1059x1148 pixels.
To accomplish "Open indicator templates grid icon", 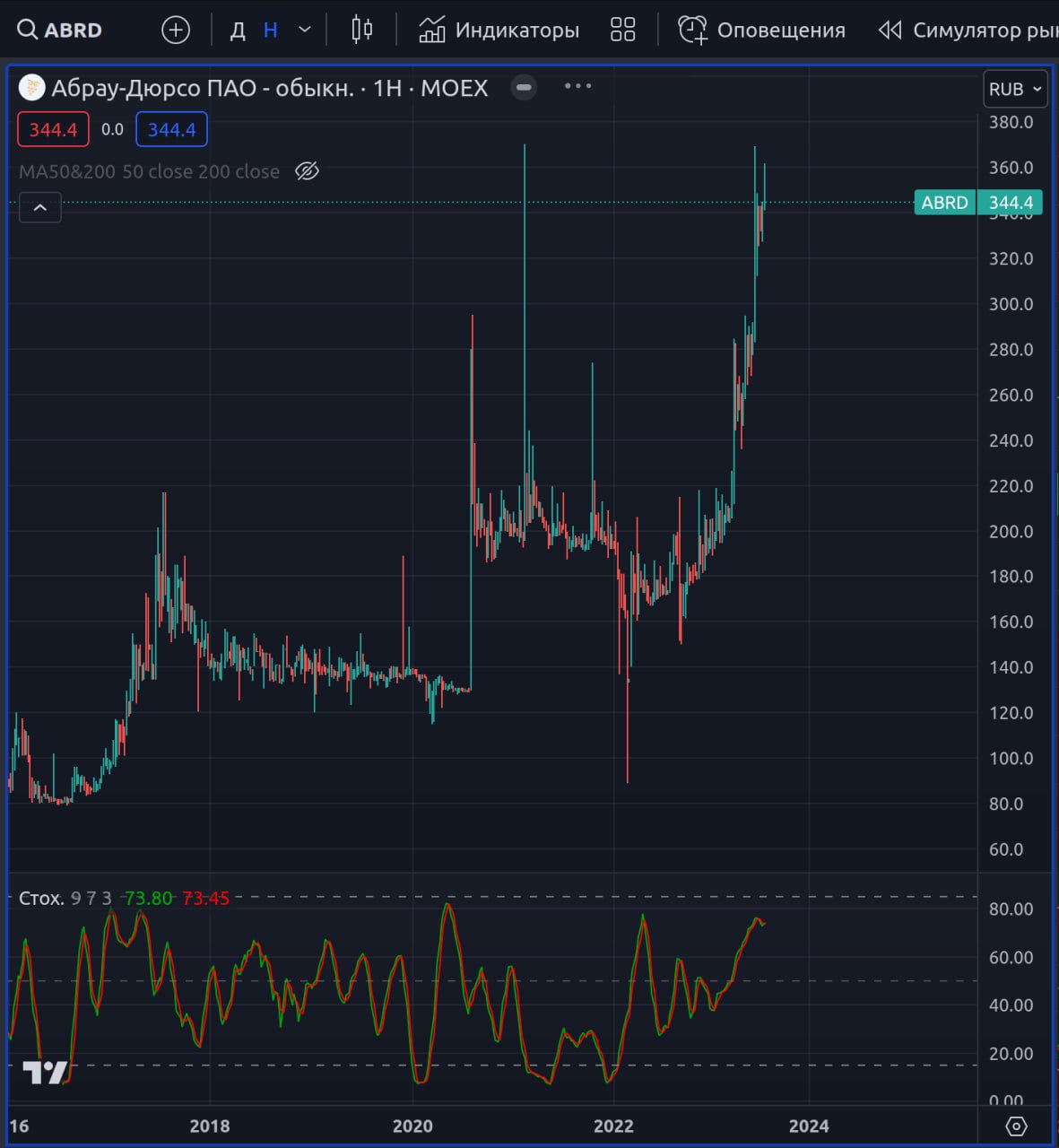I will point(622,30).
